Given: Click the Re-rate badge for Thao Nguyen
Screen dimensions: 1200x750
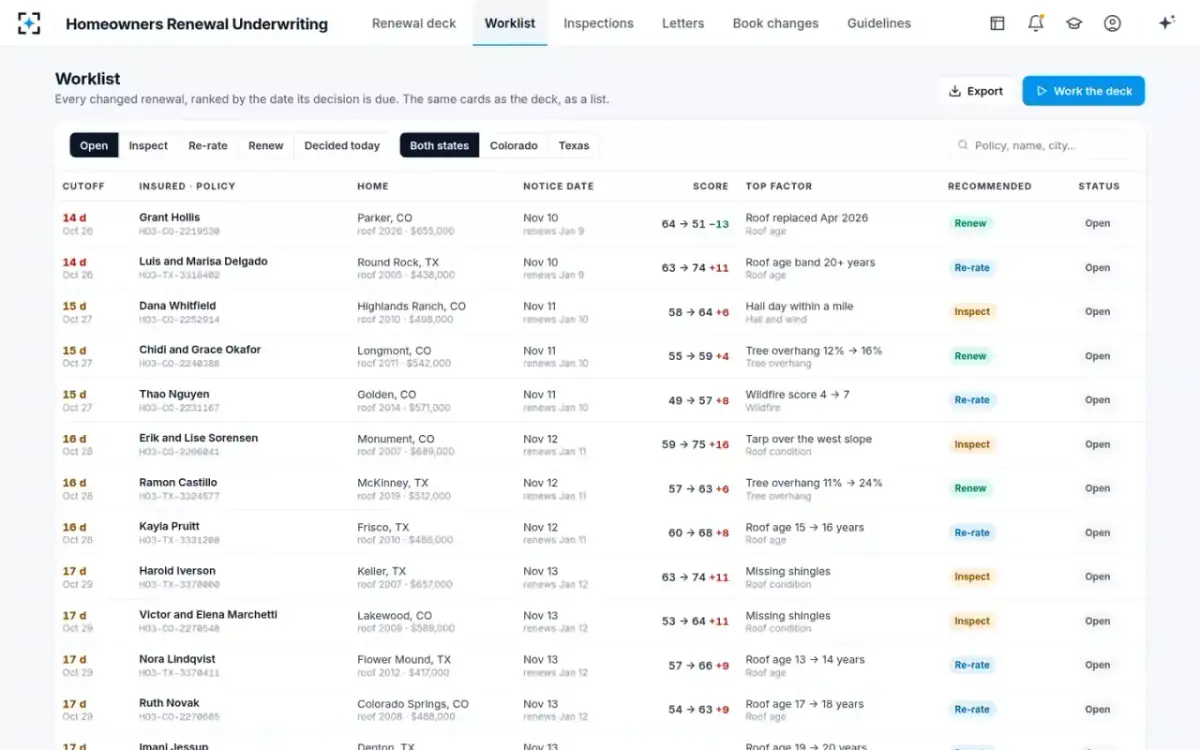Looking at the screenshot, I should click(x=972, y=400).
